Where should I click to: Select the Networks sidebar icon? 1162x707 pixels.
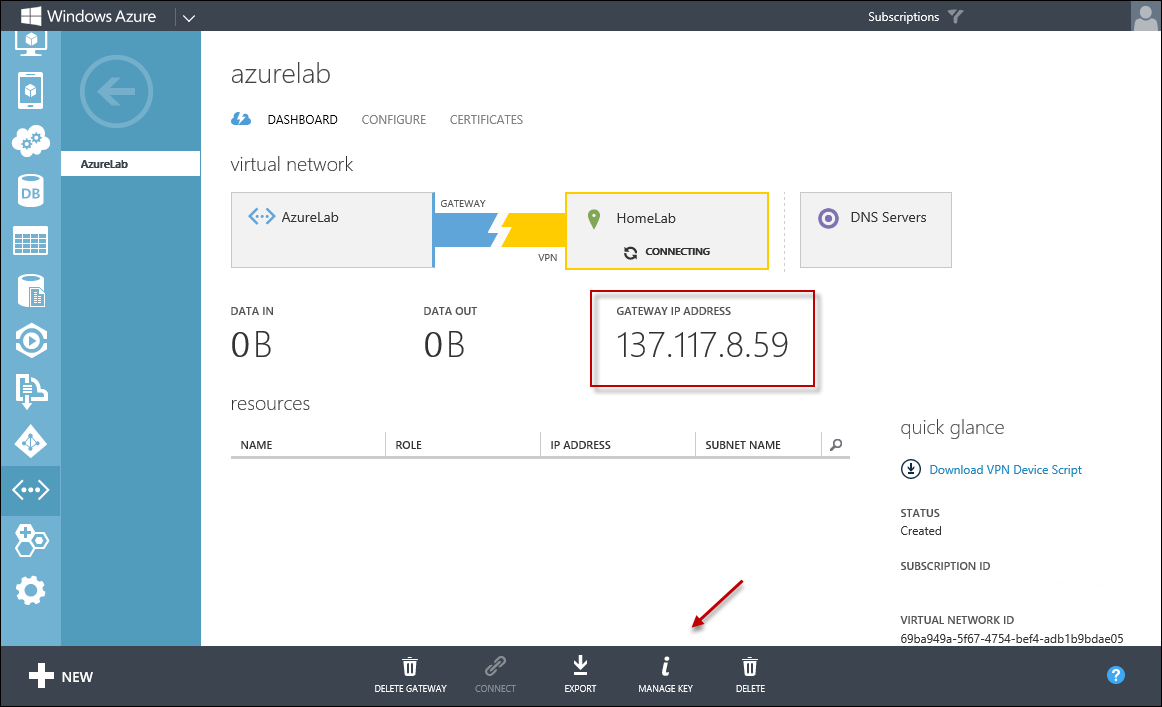point(30,490)
